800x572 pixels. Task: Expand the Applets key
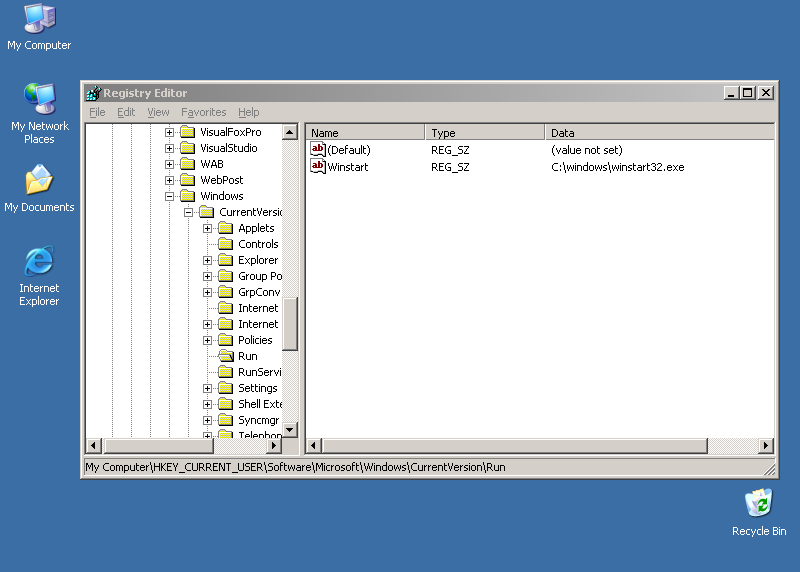tap(207, 228)
